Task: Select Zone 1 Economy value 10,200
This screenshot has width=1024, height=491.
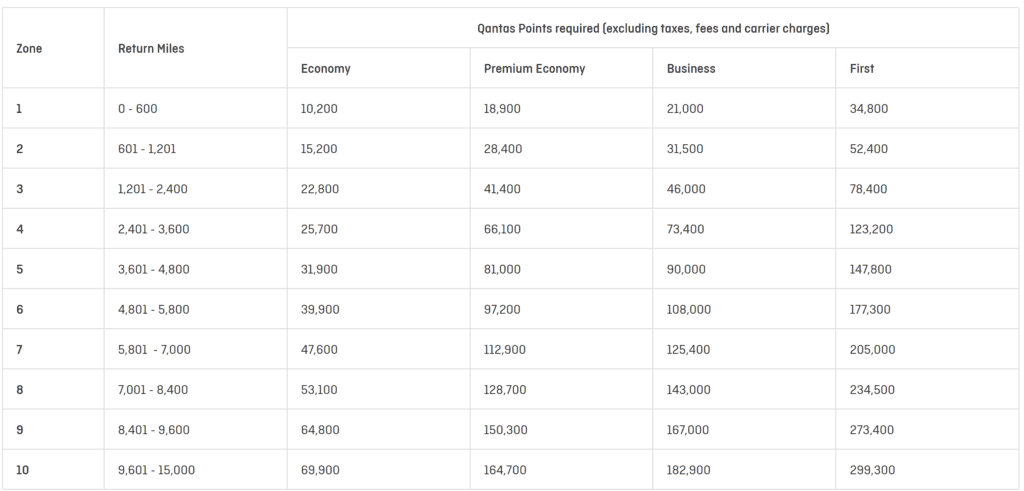Action: pyautogui.click(x=319, y=108)
